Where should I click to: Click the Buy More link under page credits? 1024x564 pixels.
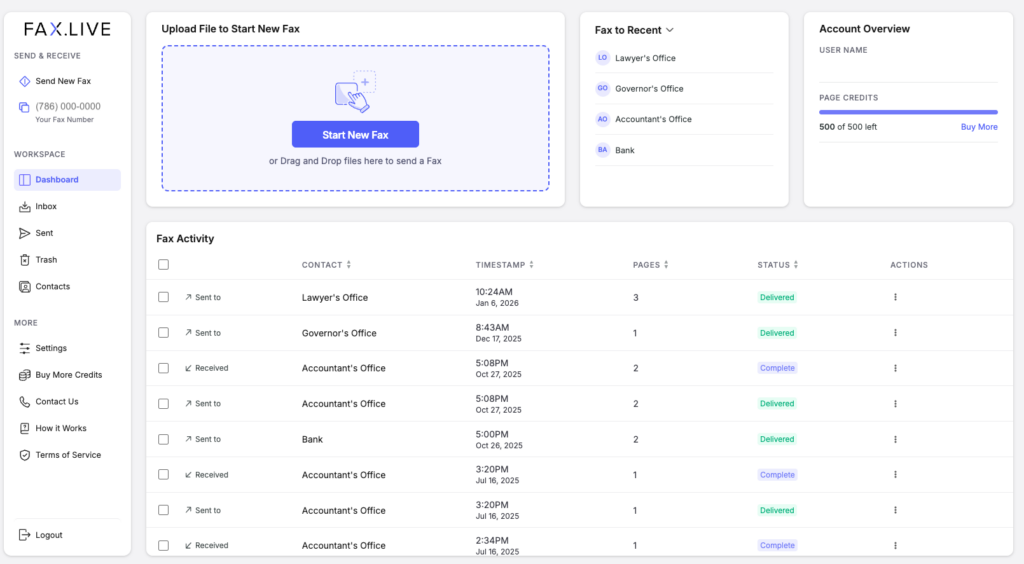(978, 127)
